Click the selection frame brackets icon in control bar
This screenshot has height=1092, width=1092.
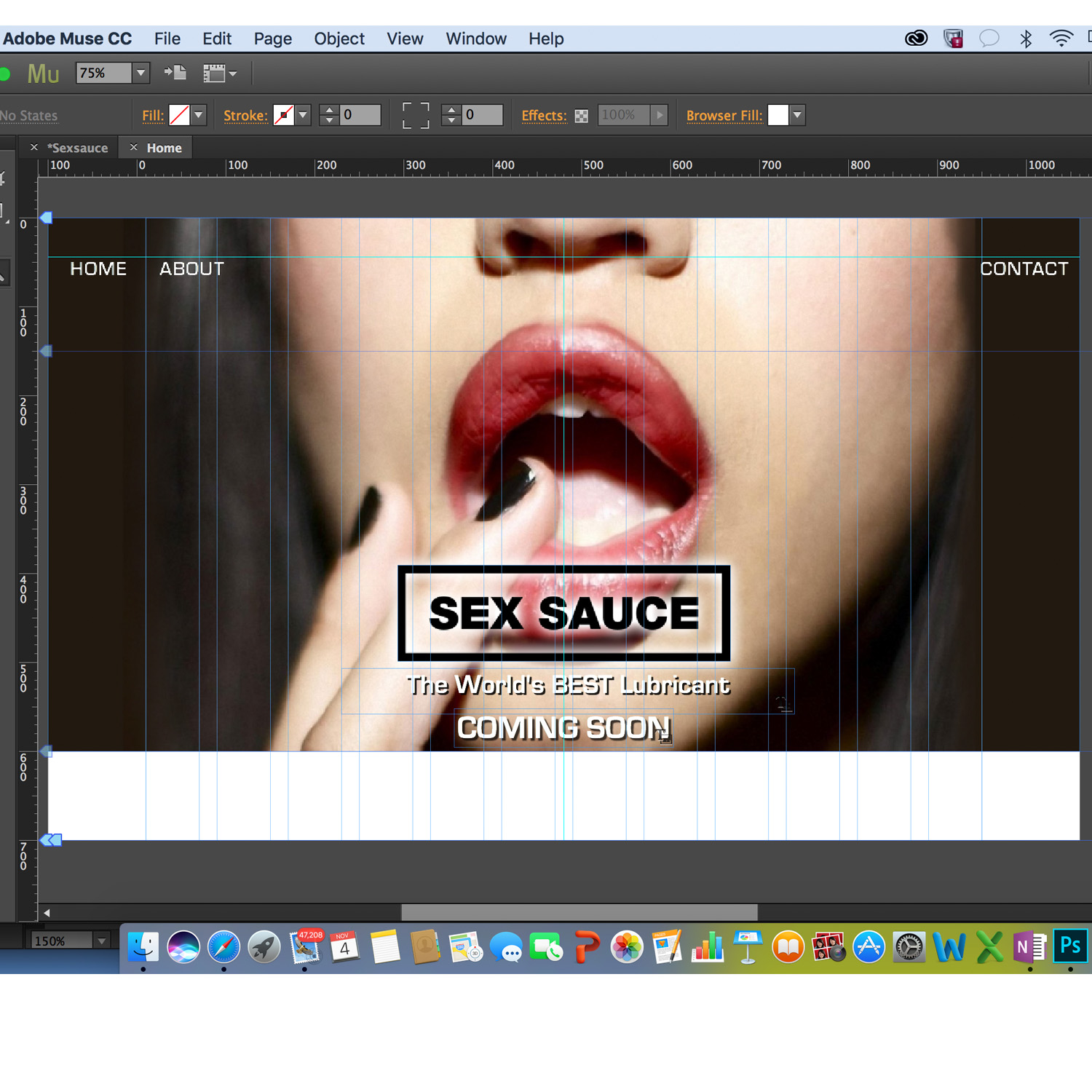415,115
